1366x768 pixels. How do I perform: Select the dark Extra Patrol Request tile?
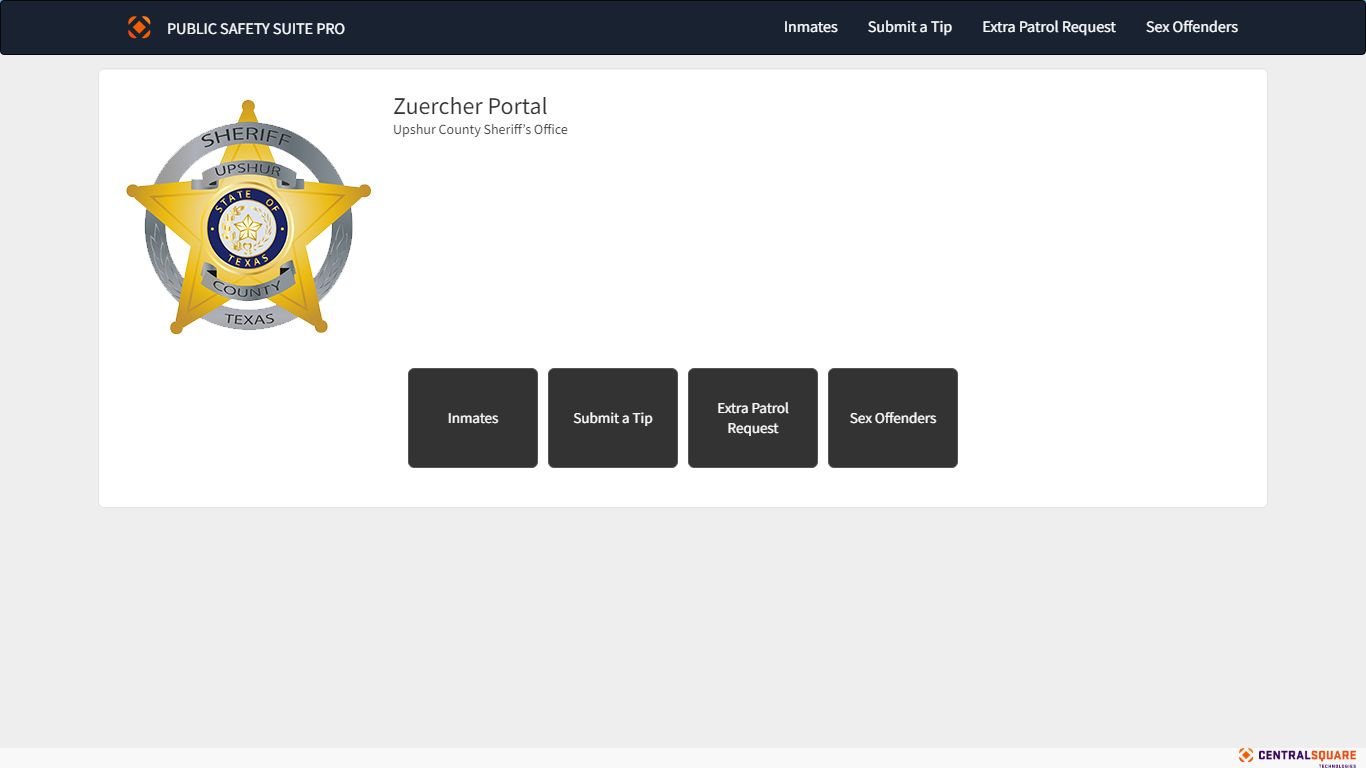coord(753,418)
